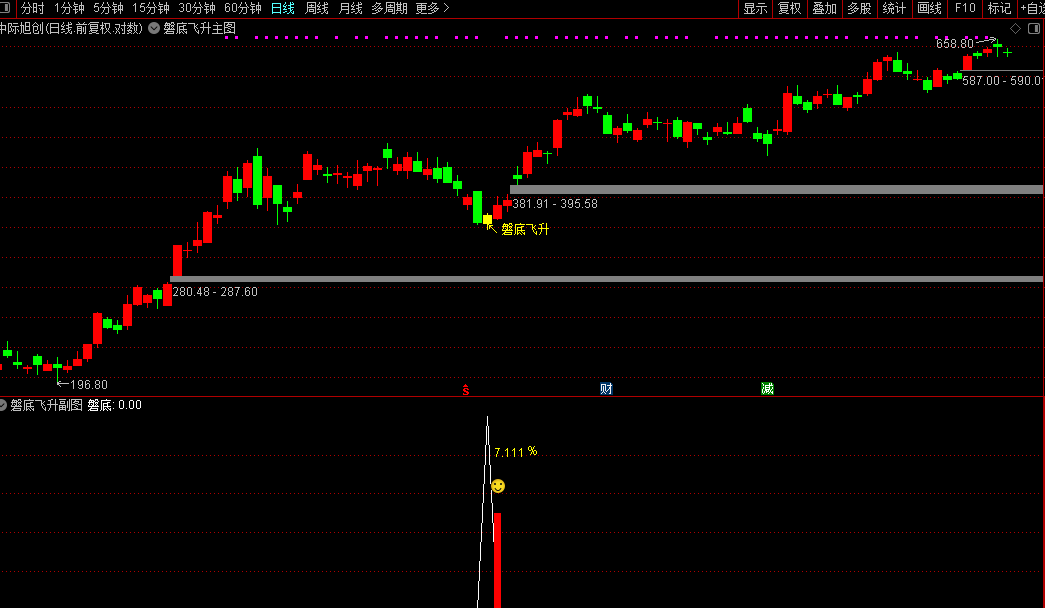Select the 60分钟 period tab
The width and height of the screenshot is (1045, 608).
(x=243, y=8)
